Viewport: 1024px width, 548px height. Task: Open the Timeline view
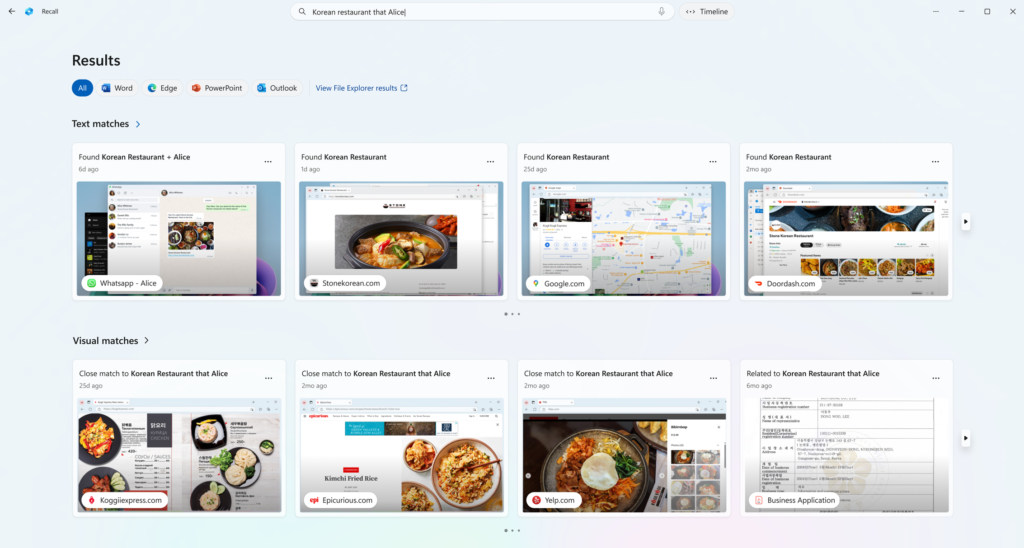click(707, 12)
